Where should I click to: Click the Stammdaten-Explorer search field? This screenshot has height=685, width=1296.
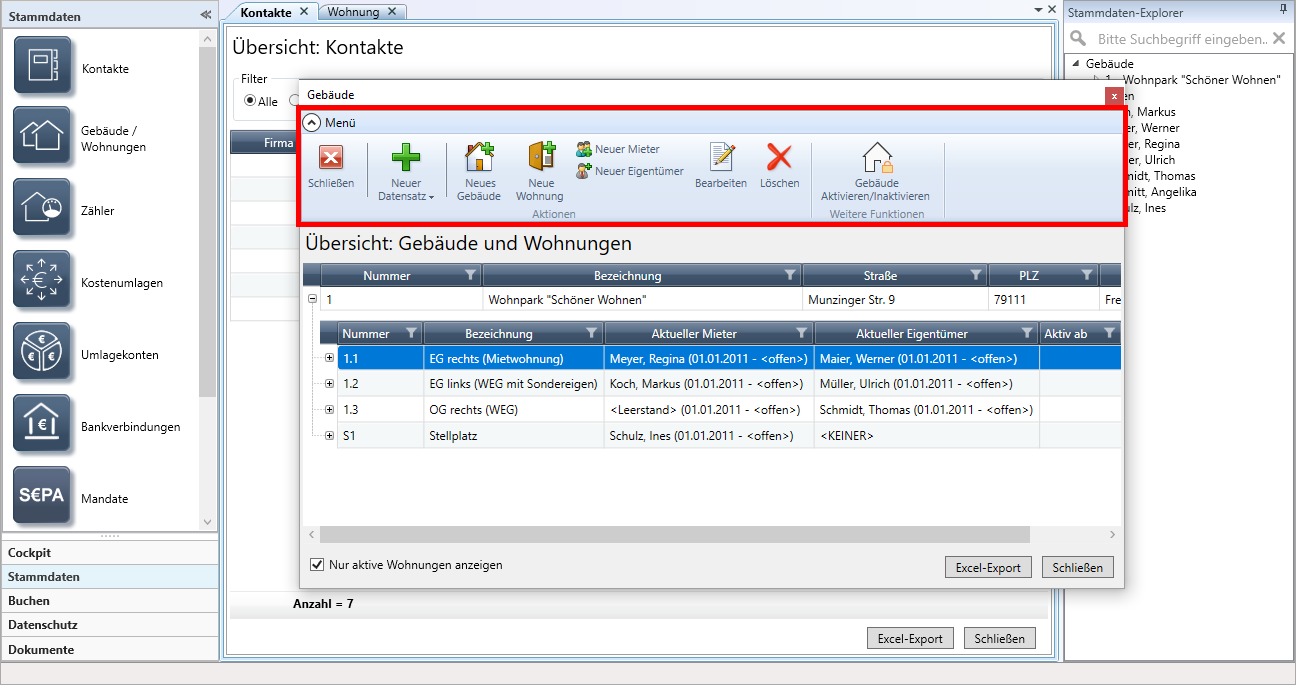pos(1180,39)
